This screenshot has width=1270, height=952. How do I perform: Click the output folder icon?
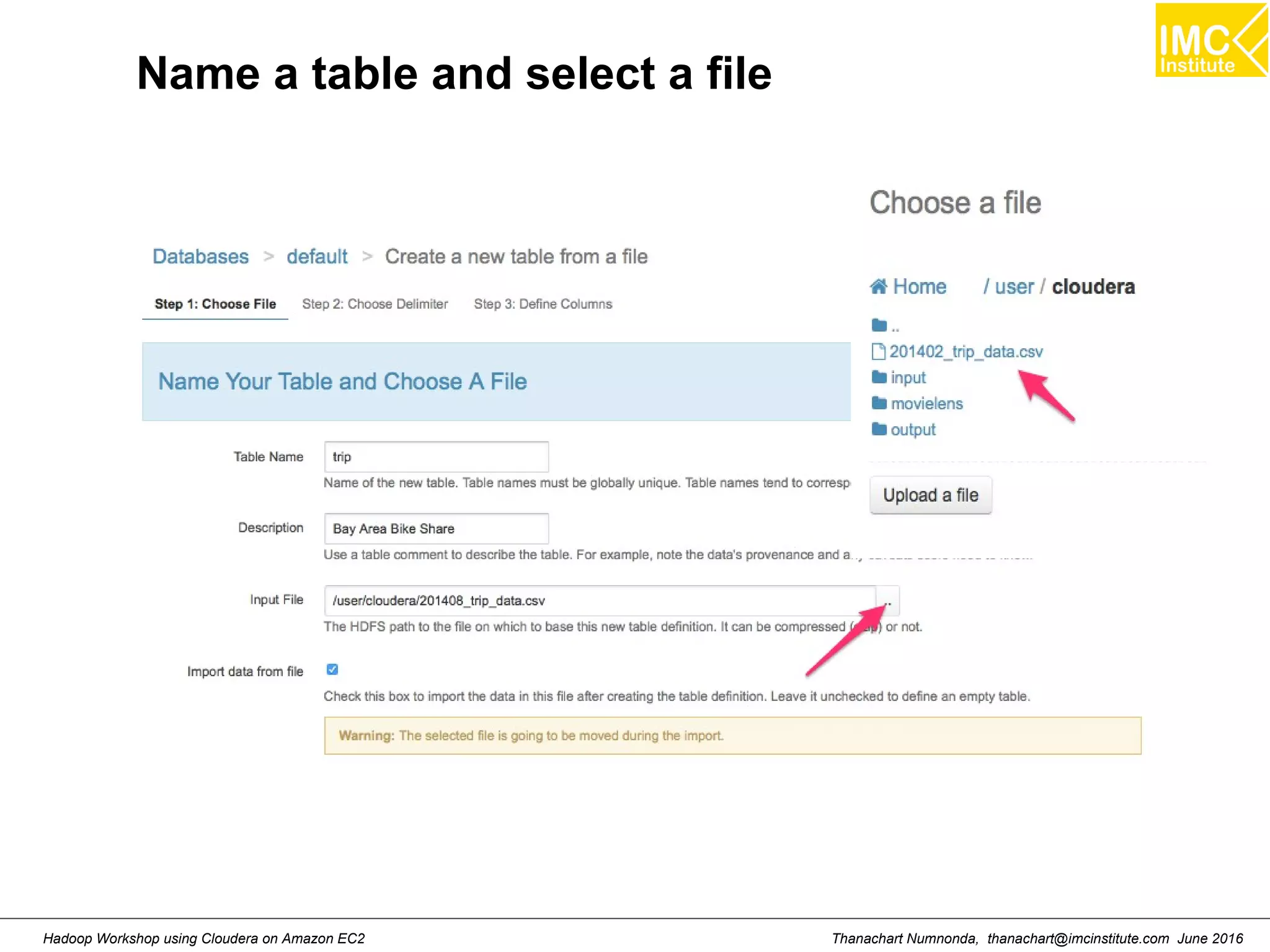pyautogui.click(x=879, y=429)
